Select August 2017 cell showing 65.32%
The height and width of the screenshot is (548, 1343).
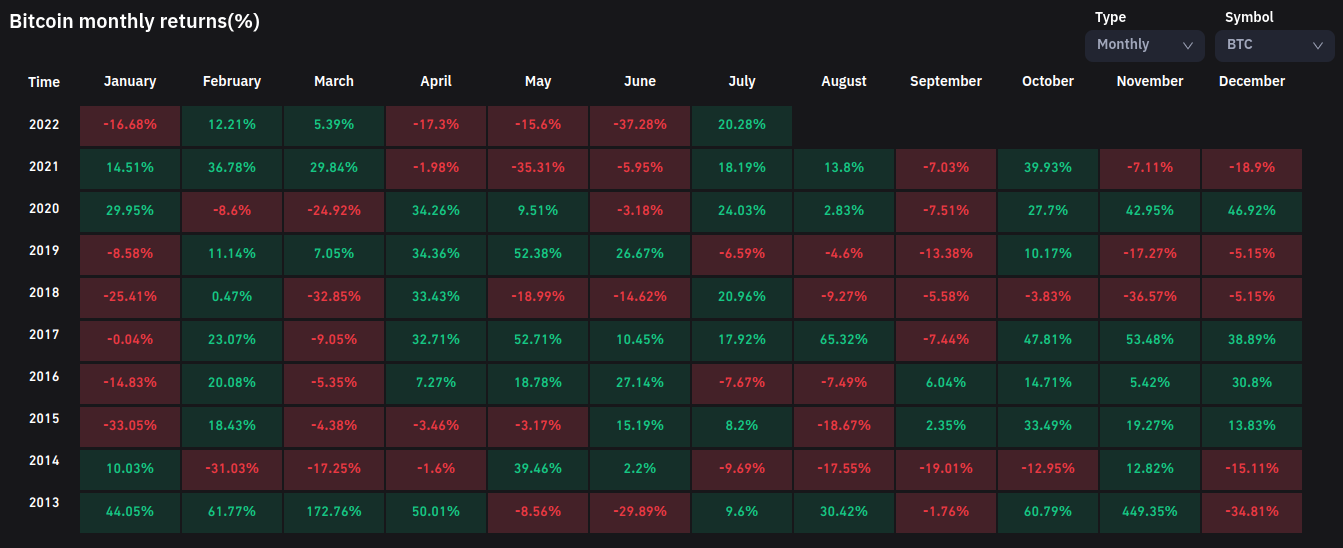coord(844,339)
